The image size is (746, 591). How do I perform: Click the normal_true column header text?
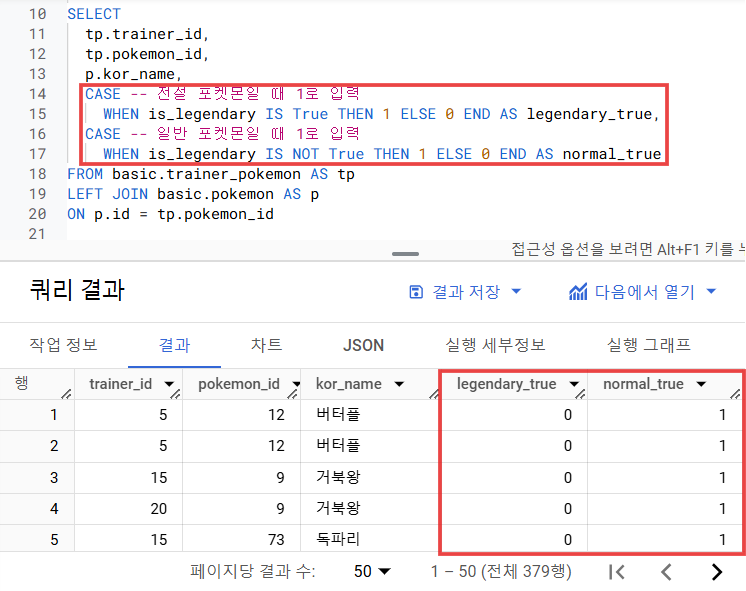643,384
